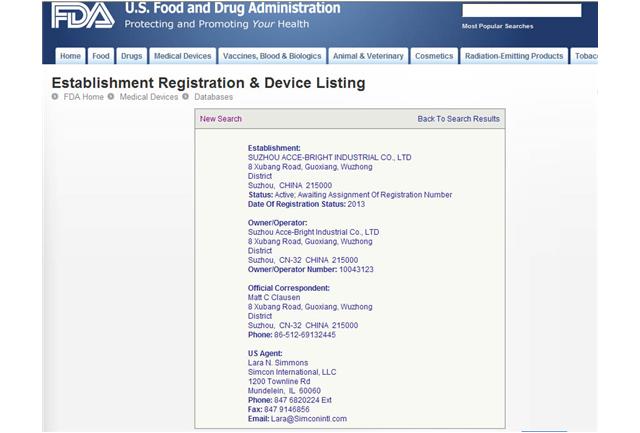Image resolution: width=640 pixels, height=433 pixels.
Task: Open the Animal & Veterinary tab
Action: click(x=368, y=56)
